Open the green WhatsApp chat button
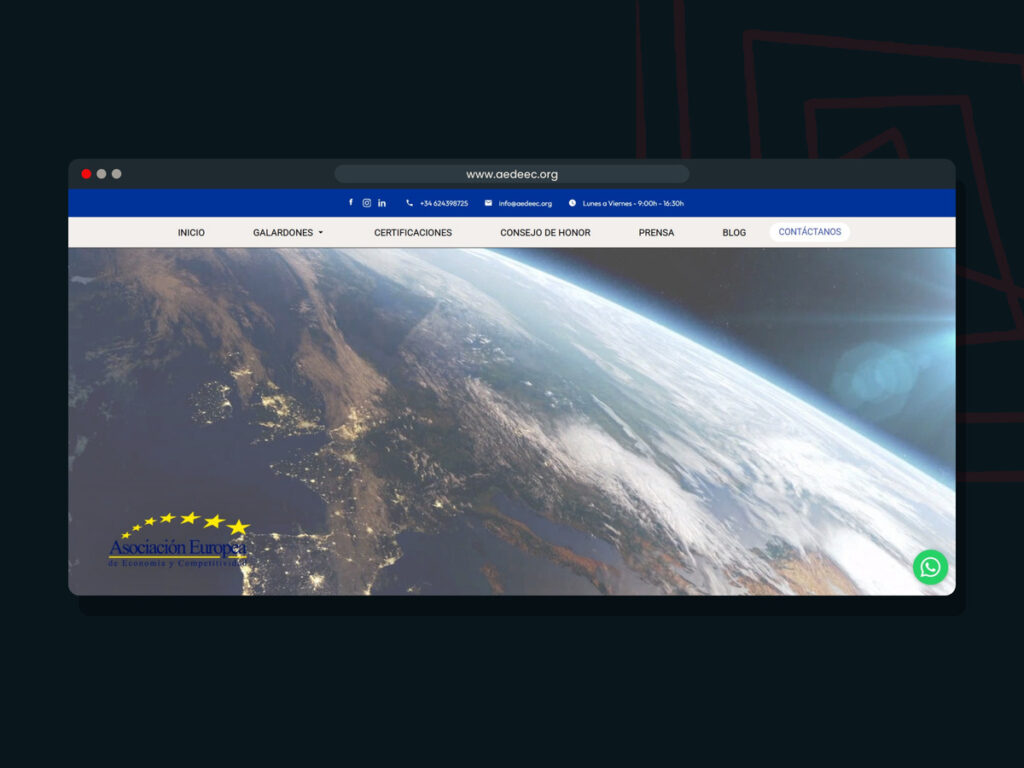This screenshot has width=1024, height=768. (x=930, y=567)
